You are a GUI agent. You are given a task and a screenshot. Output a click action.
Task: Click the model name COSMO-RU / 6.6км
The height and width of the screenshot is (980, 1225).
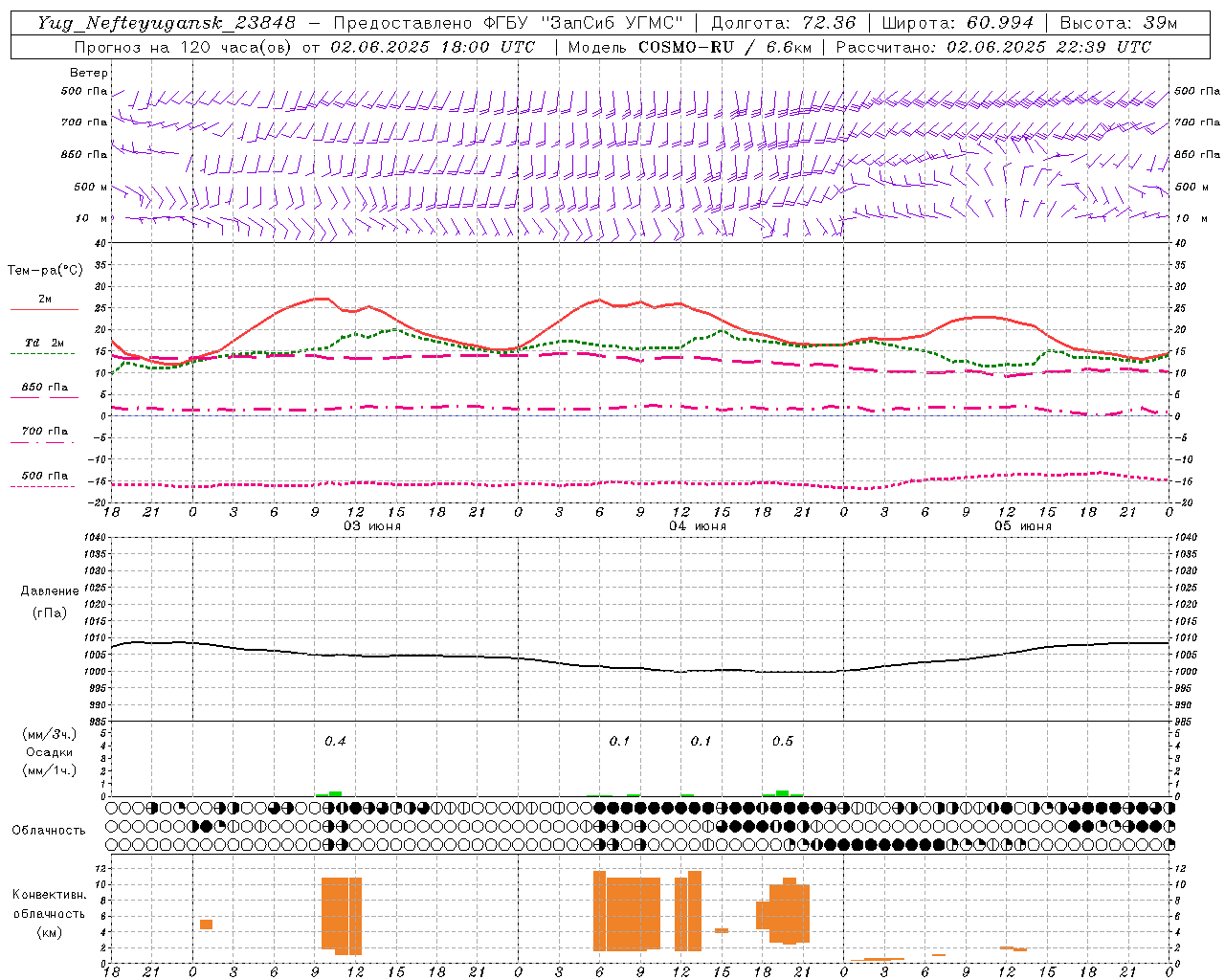[x=724, y=47]
